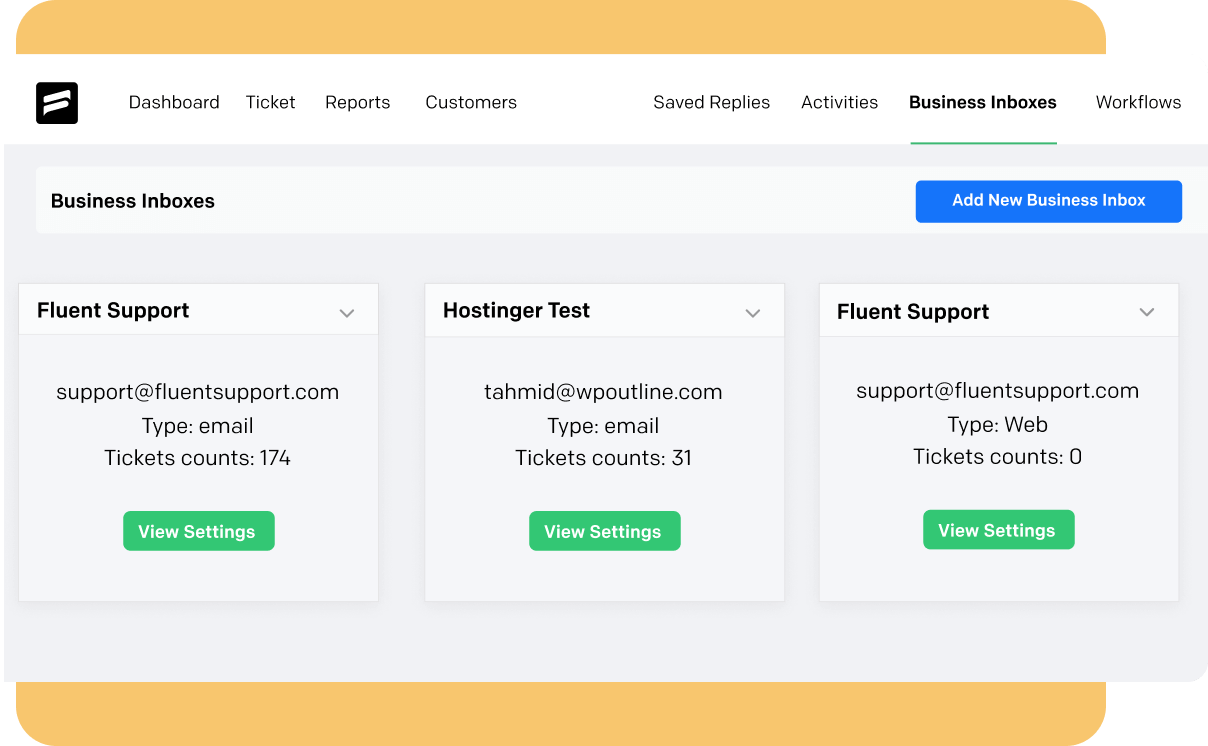The image size is (1208, 746).
Task: Open the Reports section
Action: (x=357, y=102)
